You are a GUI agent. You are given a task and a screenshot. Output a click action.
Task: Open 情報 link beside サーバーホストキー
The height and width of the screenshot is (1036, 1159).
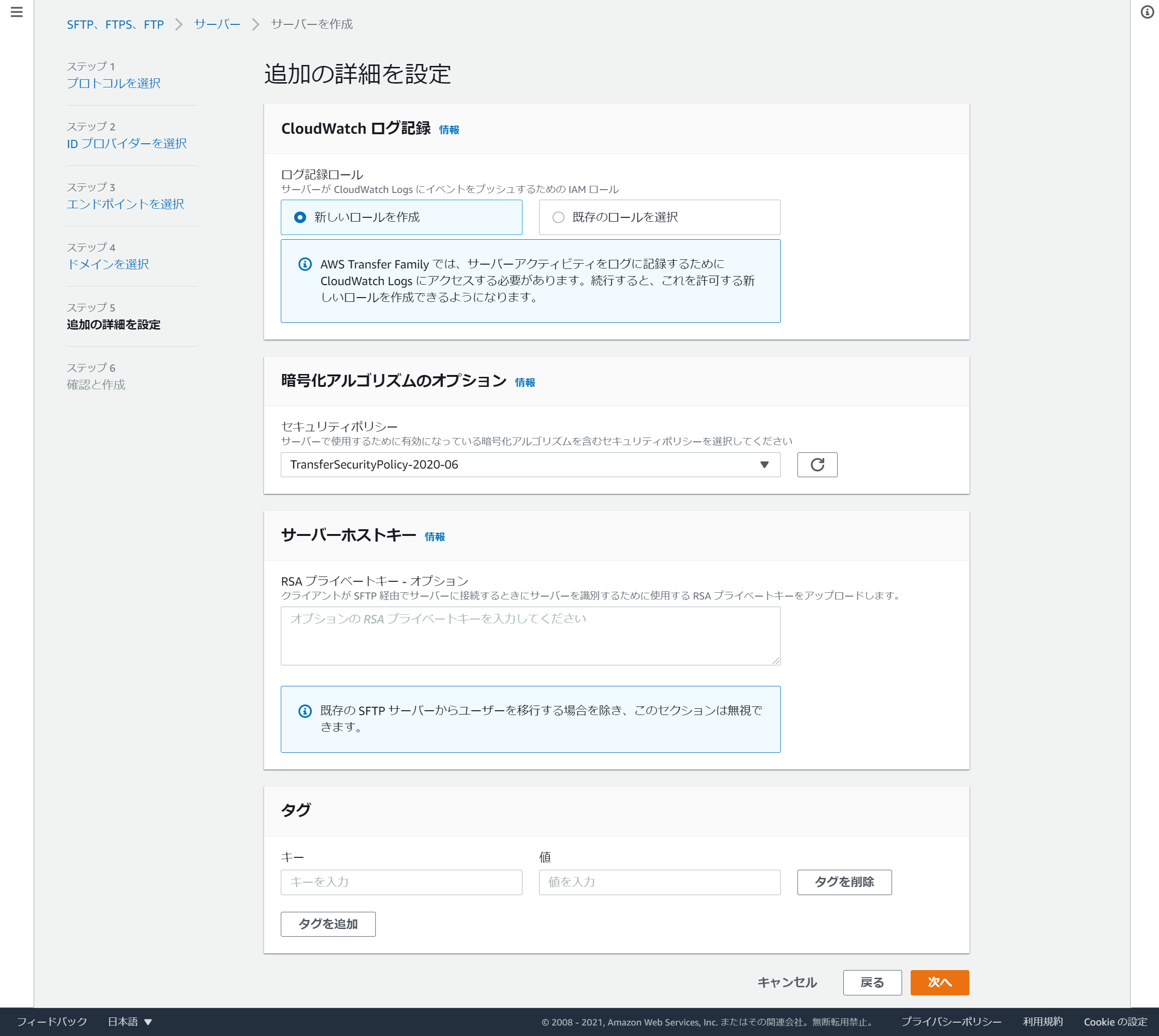434,537
